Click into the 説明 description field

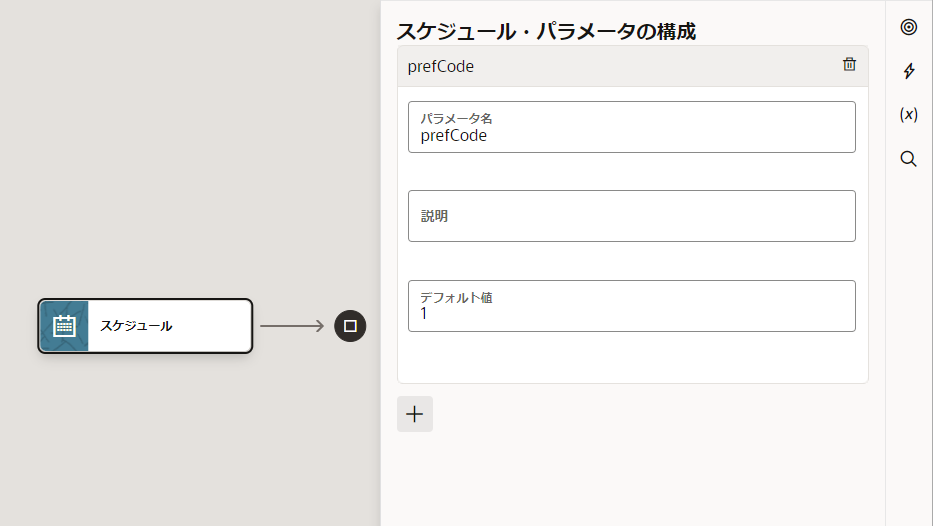pyautogui.click(x=631, y=216)
